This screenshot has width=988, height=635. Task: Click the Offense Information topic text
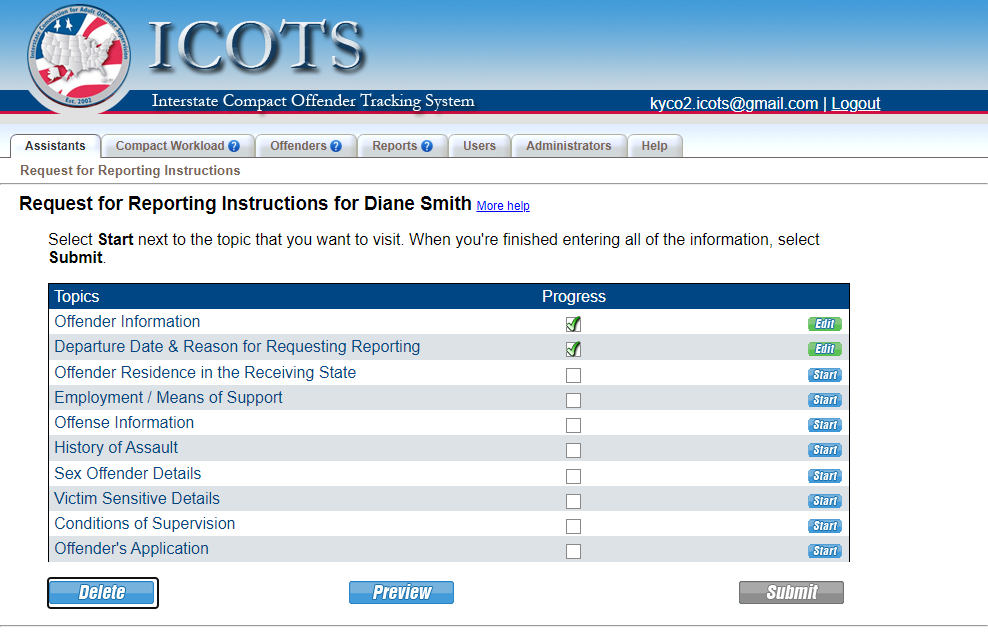pyautogui.click(x=124, y=423)
